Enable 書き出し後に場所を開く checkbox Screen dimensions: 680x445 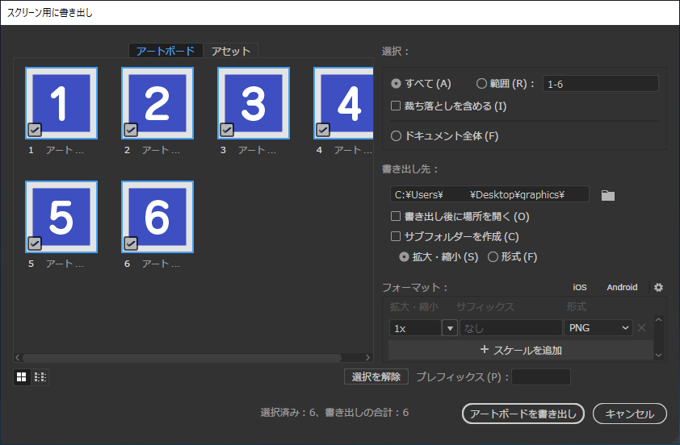pos(396,216)
